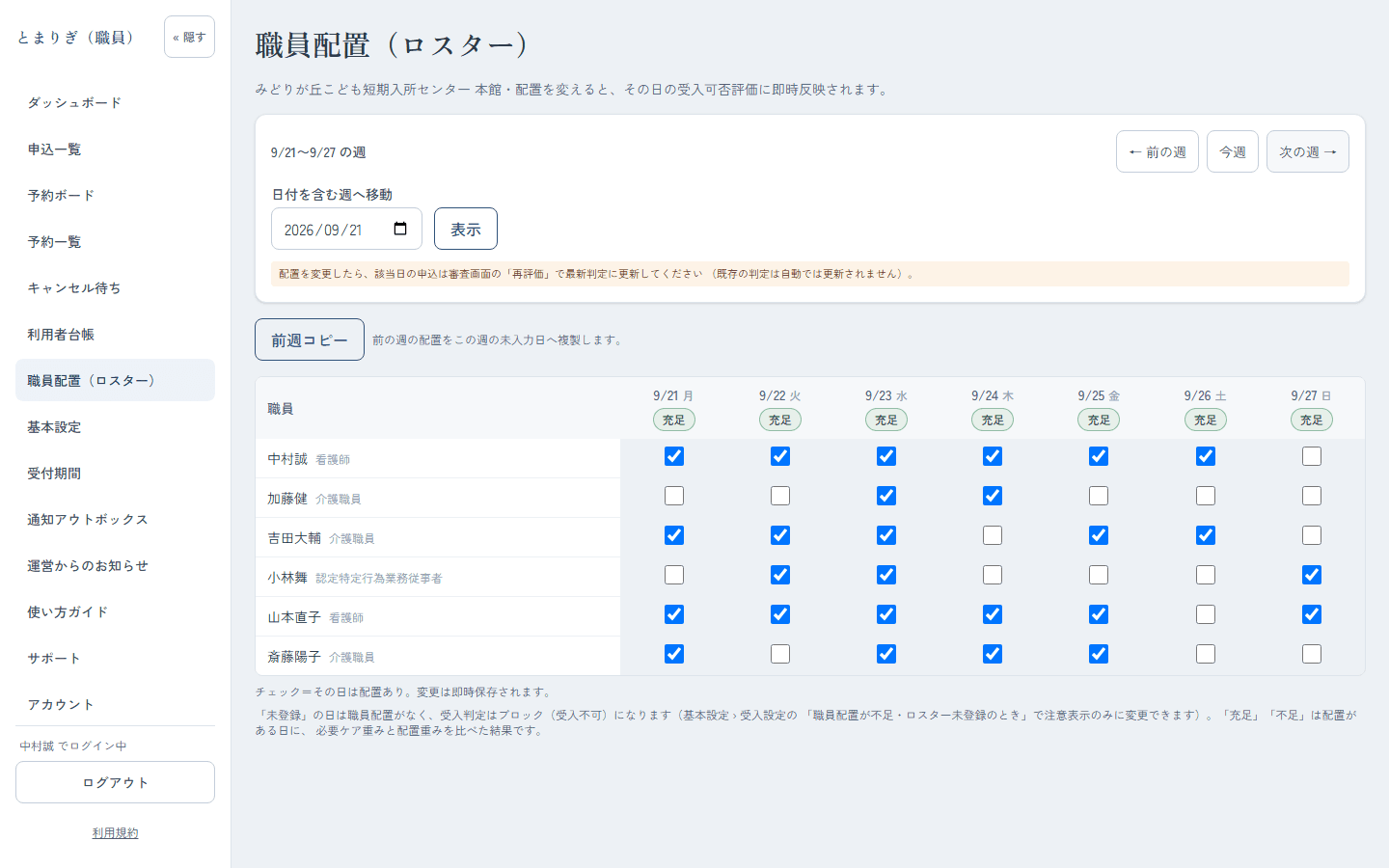Select 職員配置（ロスター） sidebar item
This screenshot has width=1389, height=868.
(x=115, y=380)
